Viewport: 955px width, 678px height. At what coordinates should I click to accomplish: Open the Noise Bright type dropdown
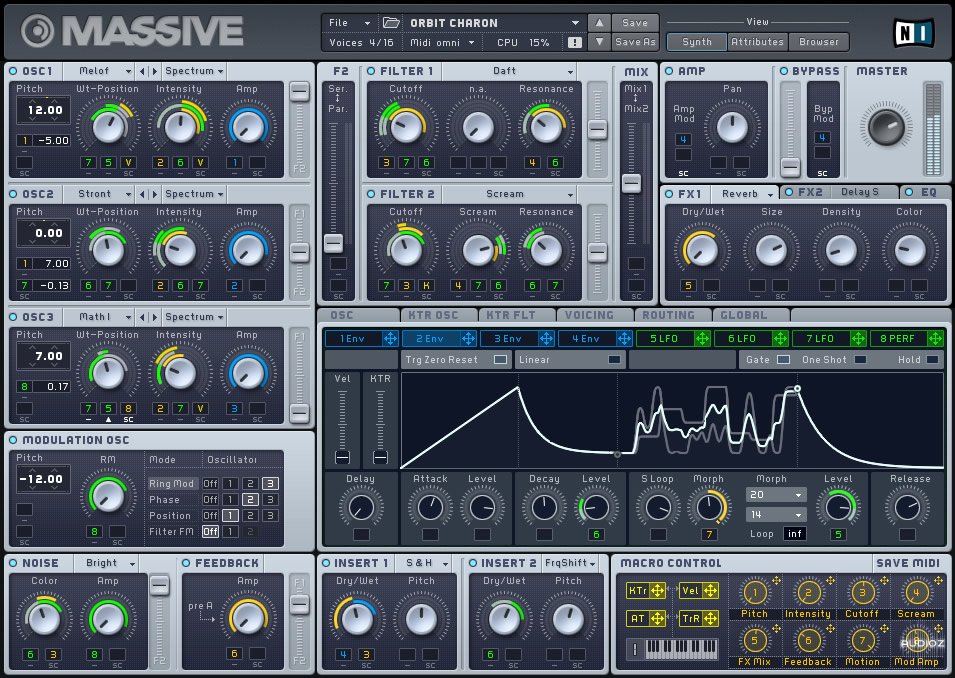(x=106, y=563)
